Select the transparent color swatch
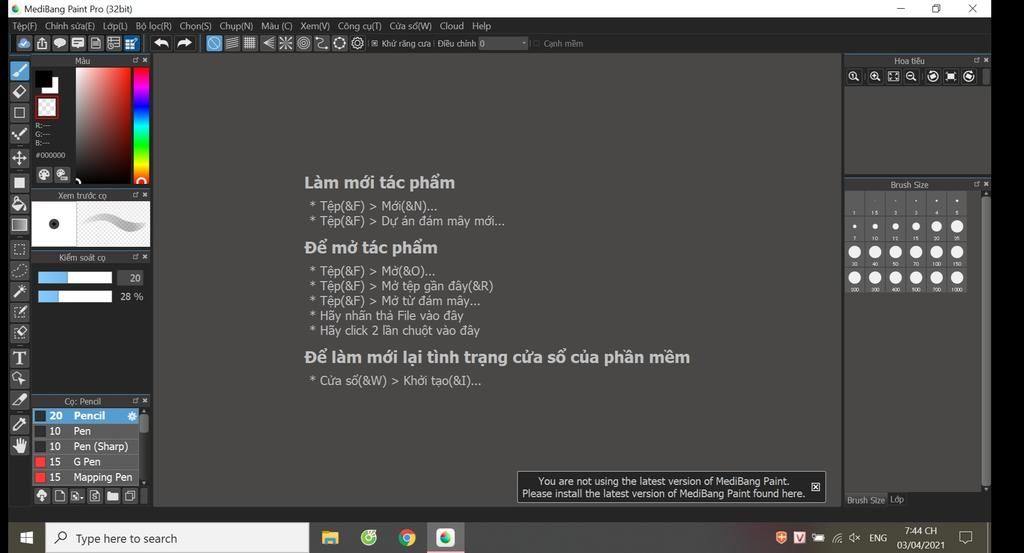This screenshot has height=553, width=1024. pyautogui.click(x=47, y=108)
